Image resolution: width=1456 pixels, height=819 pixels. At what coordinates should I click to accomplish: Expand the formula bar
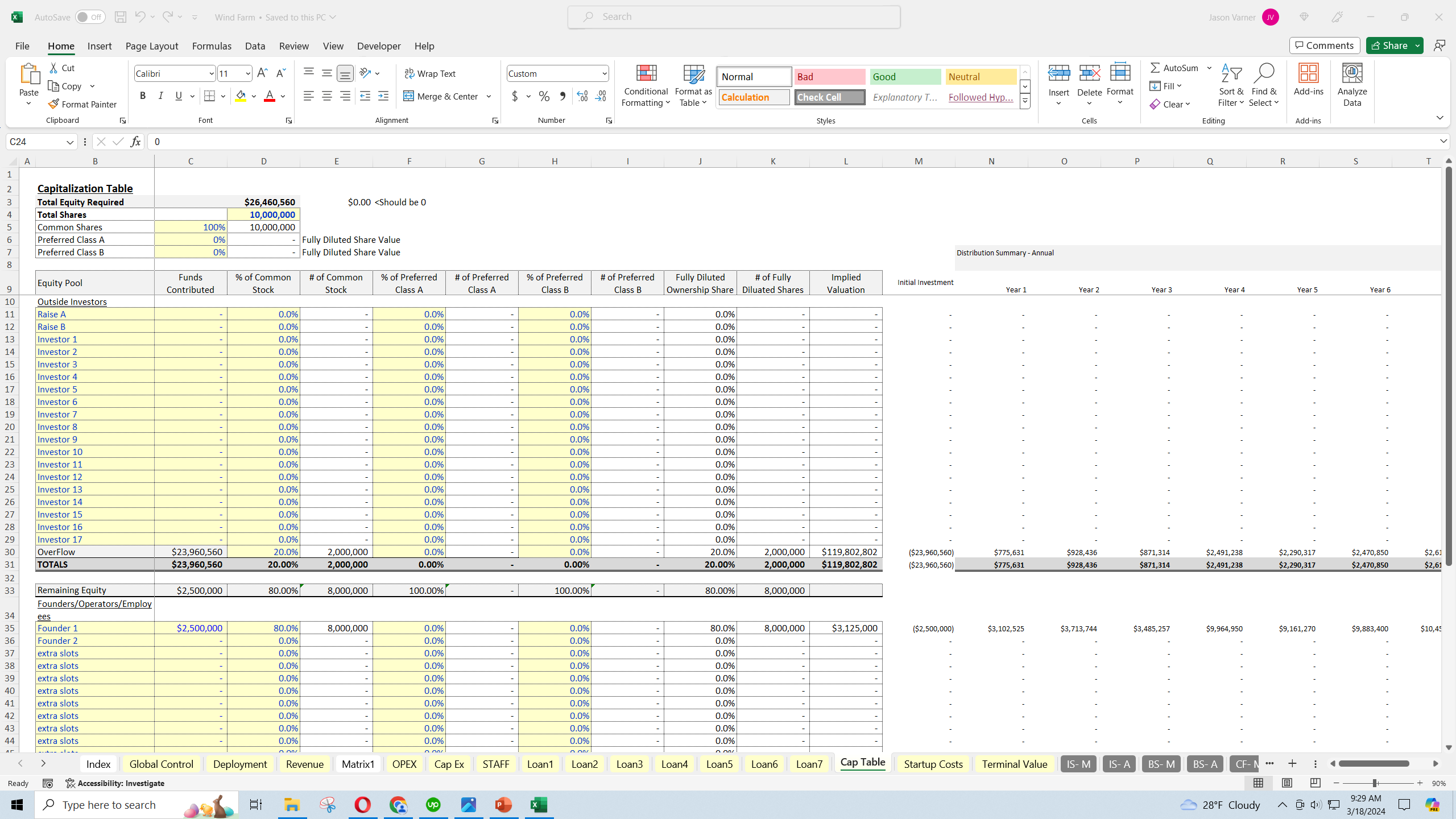(x=1443, y=141)
